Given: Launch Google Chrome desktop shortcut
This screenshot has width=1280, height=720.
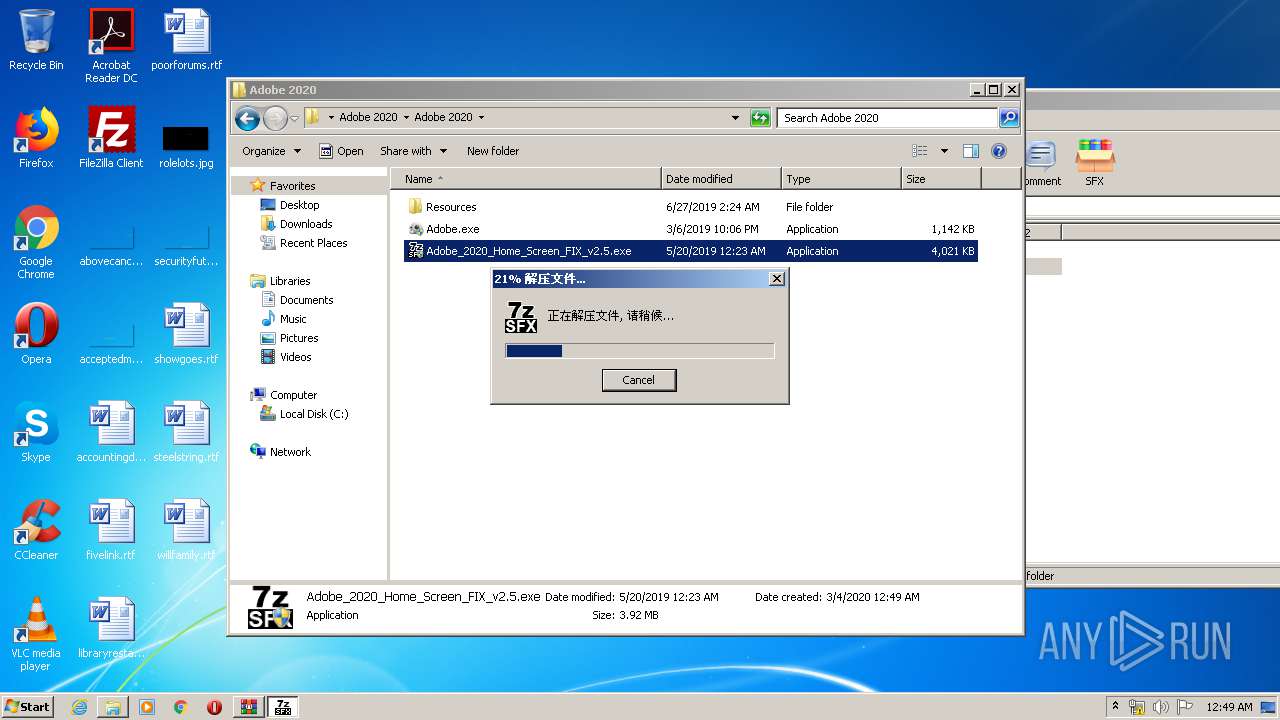Looking at the screenshot, I should pos(36,242).
